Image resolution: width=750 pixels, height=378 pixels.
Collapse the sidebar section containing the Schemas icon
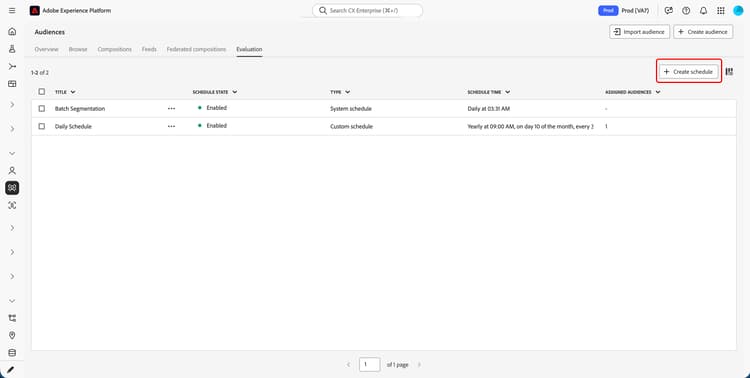coord(12,301)
